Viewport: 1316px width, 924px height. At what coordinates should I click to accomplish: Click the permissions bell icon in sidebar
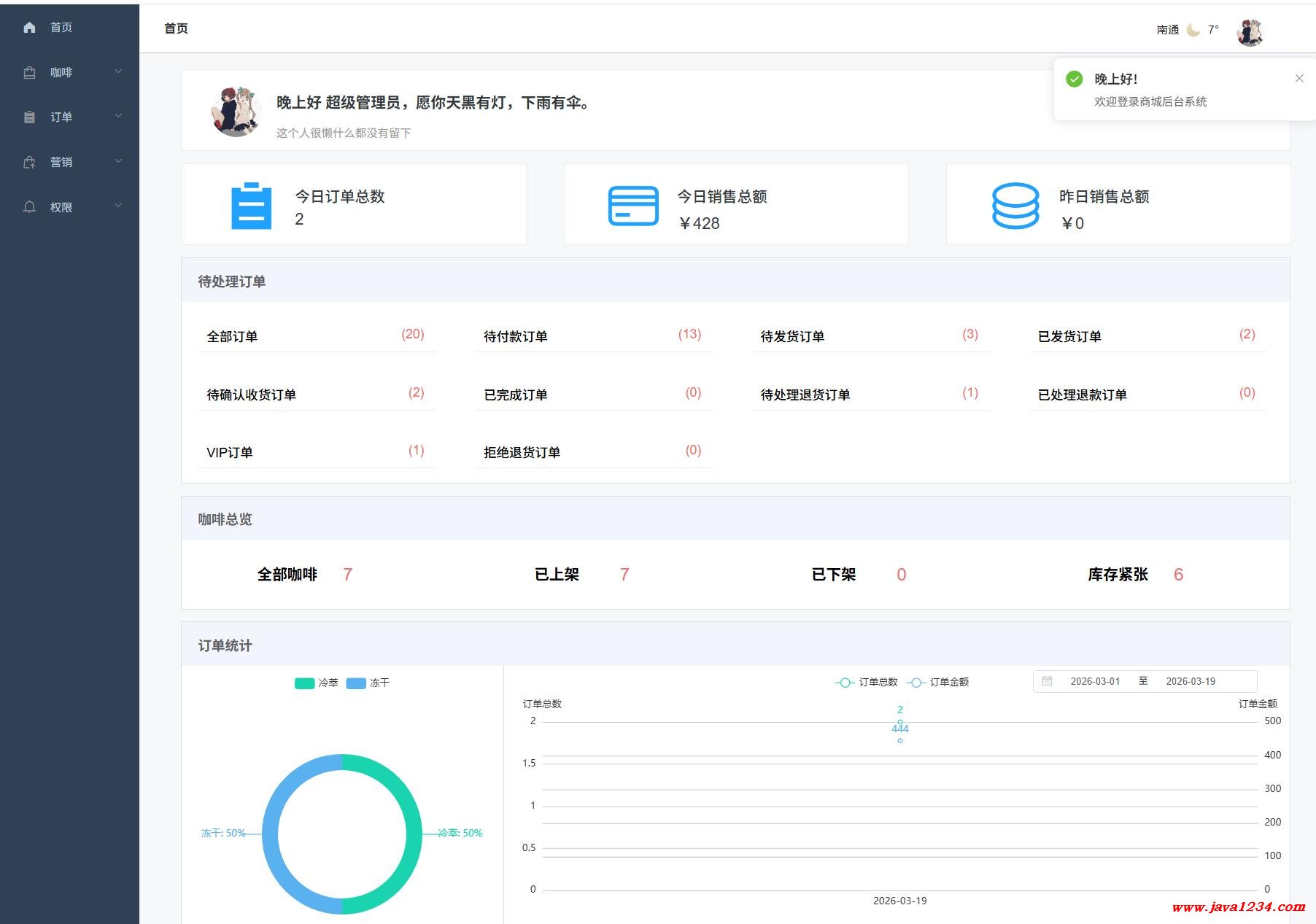(x=29, y=207)
